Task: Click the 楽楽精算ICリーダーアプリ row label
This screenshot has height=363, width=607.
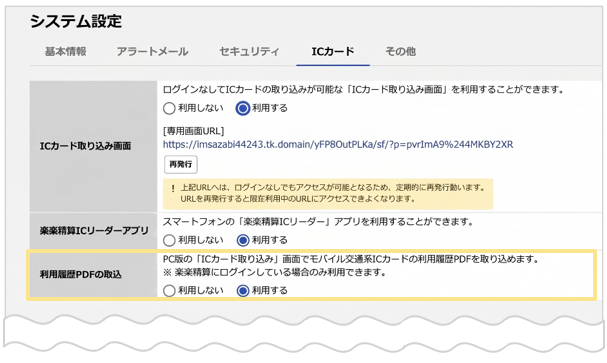Action: 94,231
